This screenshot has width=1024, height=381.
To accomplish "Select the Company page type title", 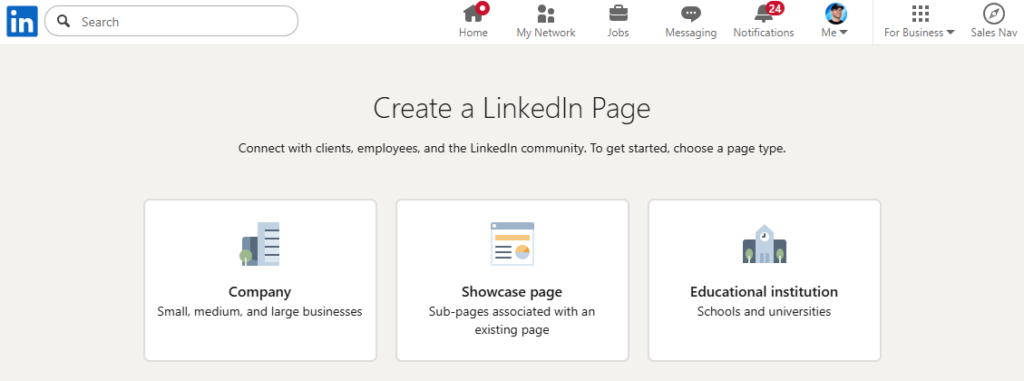I will click(260, 291).
